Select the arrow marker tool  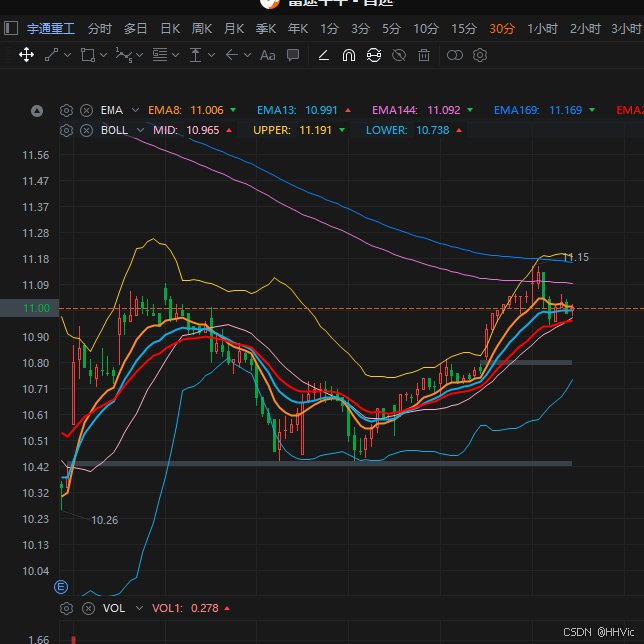click(232, 55)
